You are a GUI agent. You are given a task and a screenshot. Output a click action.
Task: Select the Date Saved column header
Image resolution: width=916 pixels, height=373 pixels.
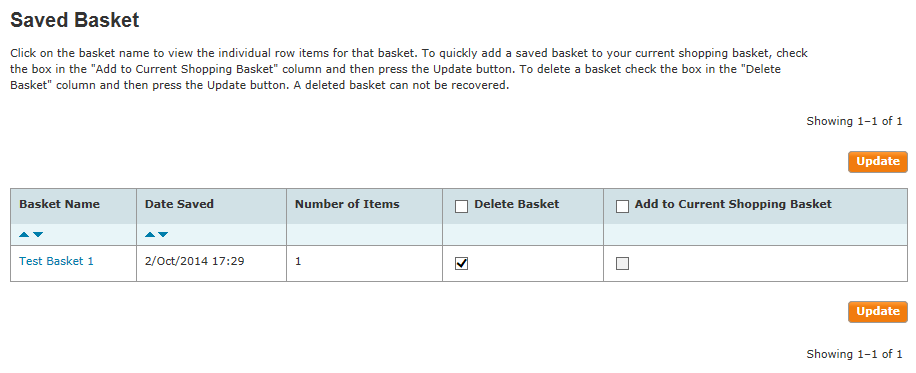pos(179,204)
